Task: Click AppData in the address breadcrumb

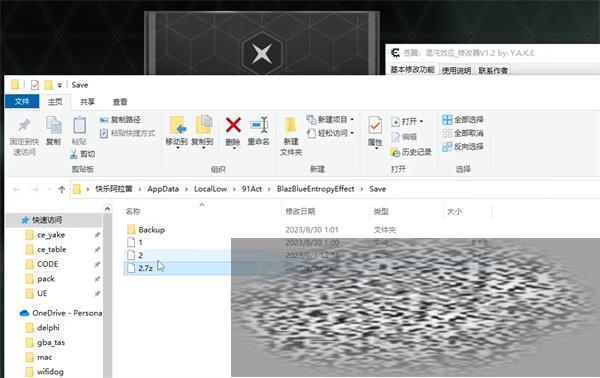Action: pos(163,189)
